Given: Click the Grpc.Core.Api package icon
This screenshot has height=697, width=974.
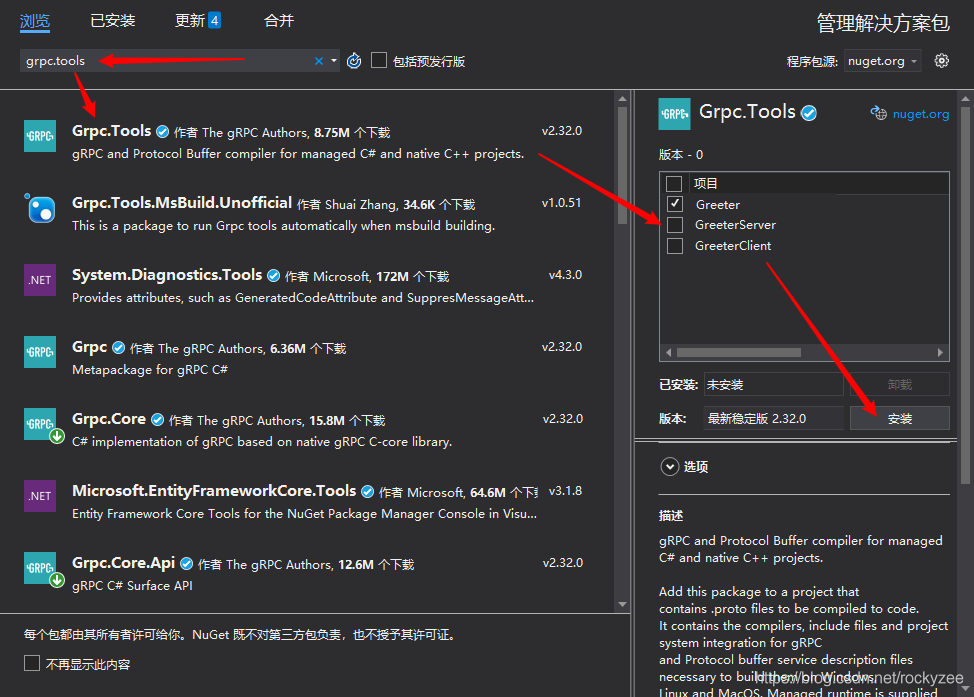Looking at the screenshot, I should point(40,568).
